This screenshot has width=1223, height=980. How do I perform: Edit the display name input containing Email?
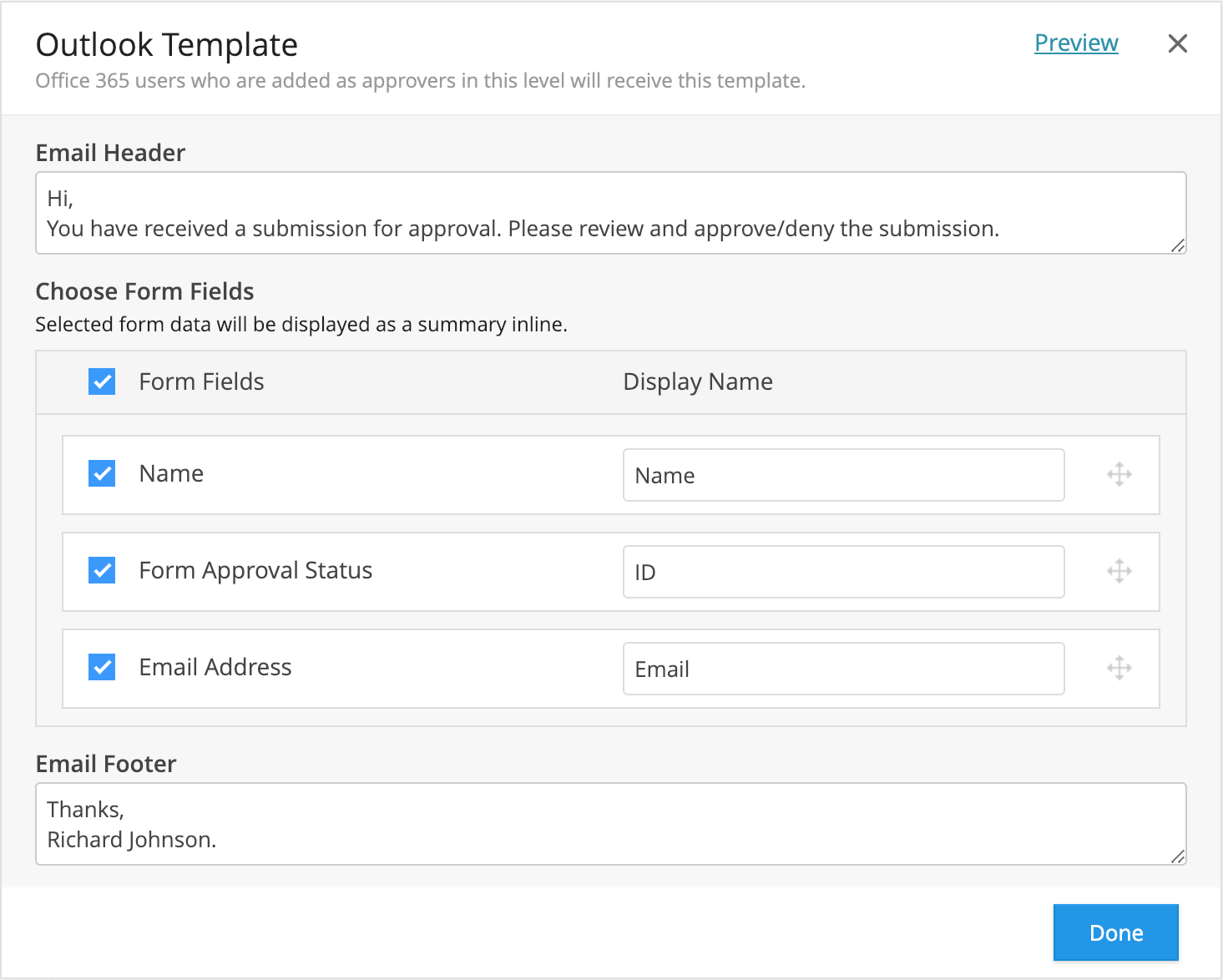(843, 669)
